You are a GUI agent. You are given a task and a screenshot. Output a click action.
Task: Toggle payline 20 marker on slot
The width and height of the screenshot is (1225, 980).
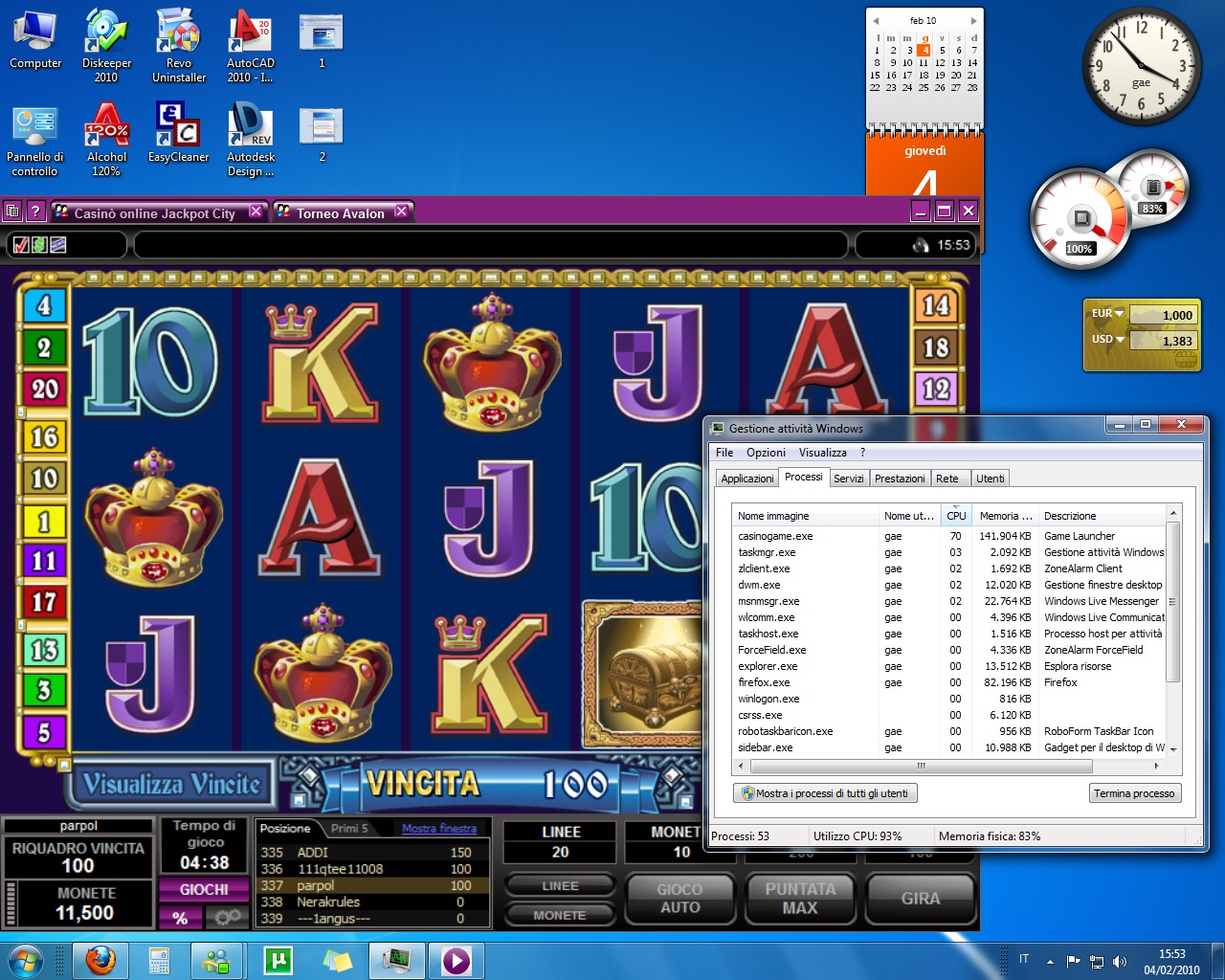tap(44, 389)
